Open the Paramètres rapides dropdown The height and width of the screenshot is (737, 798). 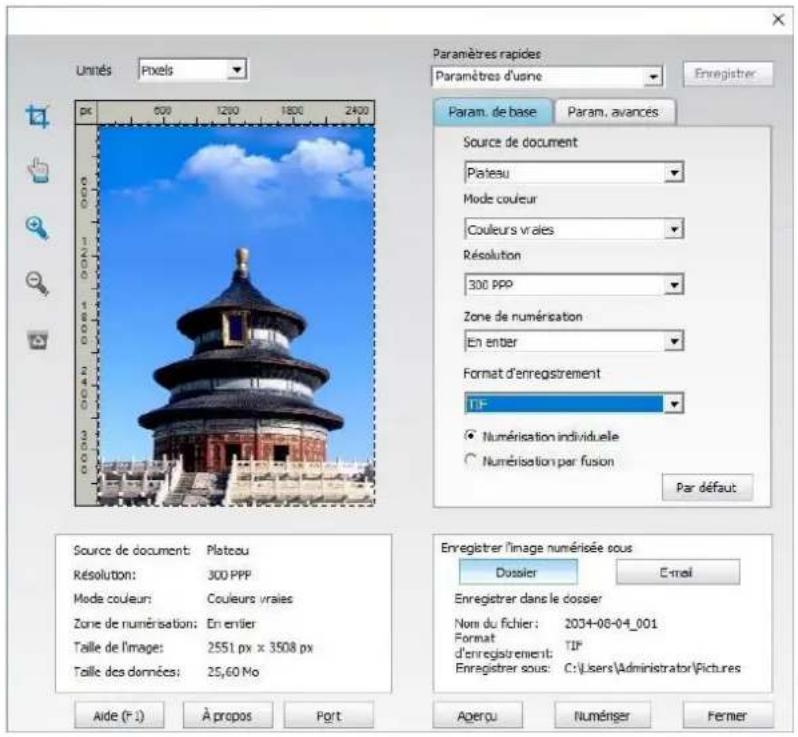547,77
